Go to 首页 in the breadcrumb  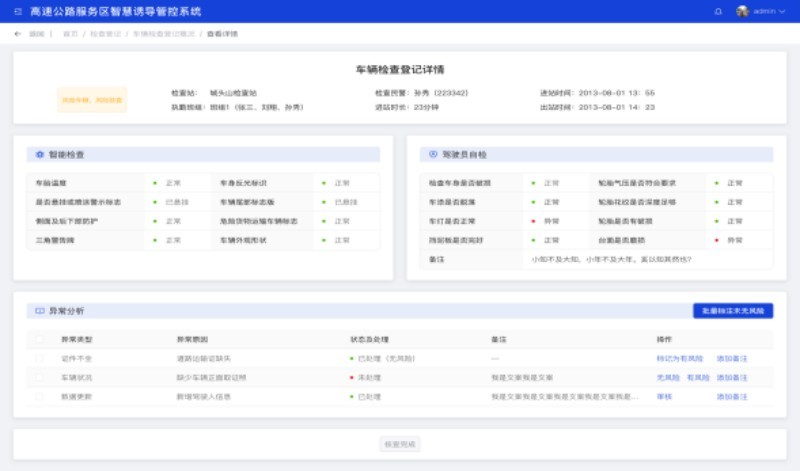pos(70,34)
